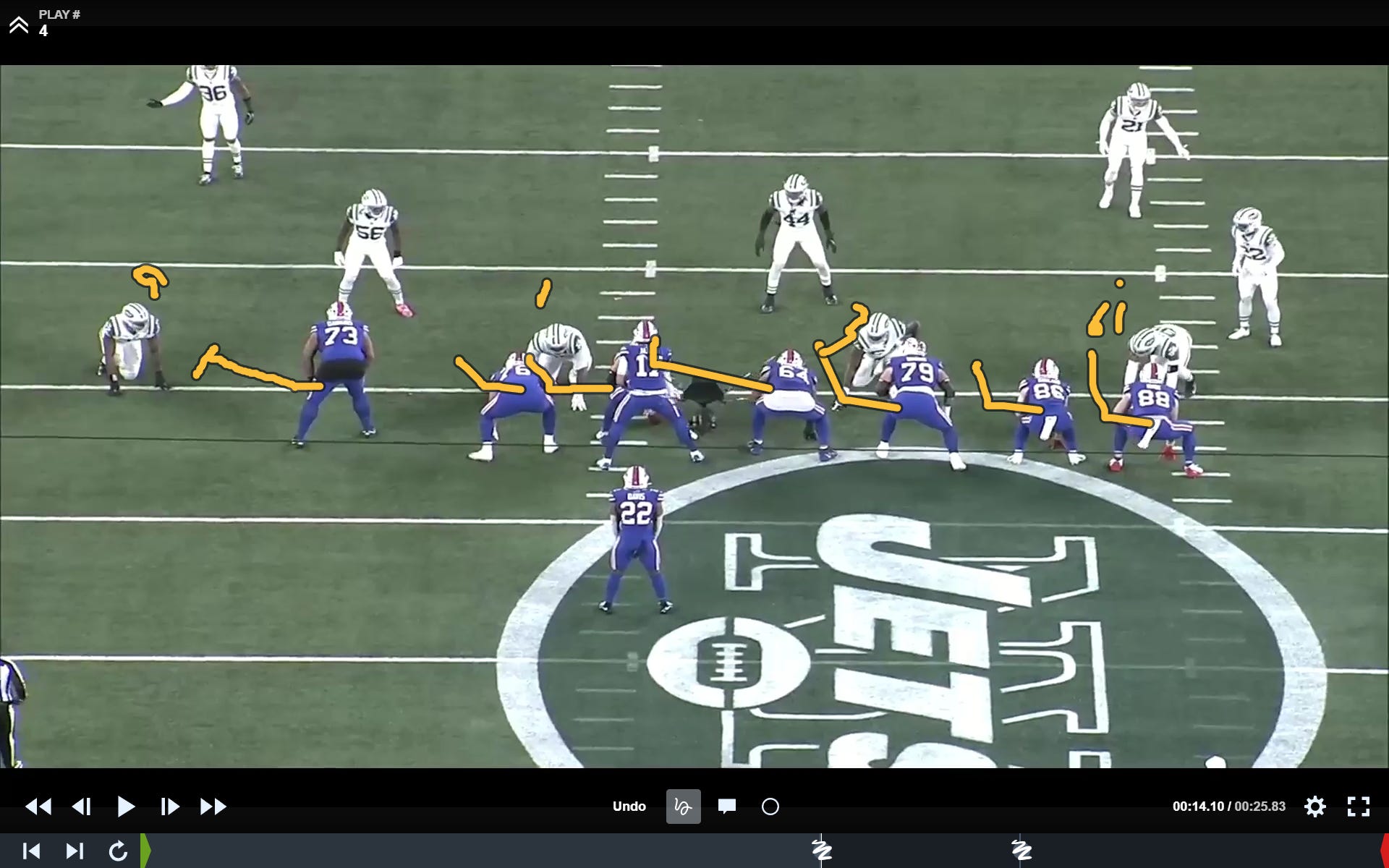Skip to the next clip
1389x868 pixels.
(75, 851)
